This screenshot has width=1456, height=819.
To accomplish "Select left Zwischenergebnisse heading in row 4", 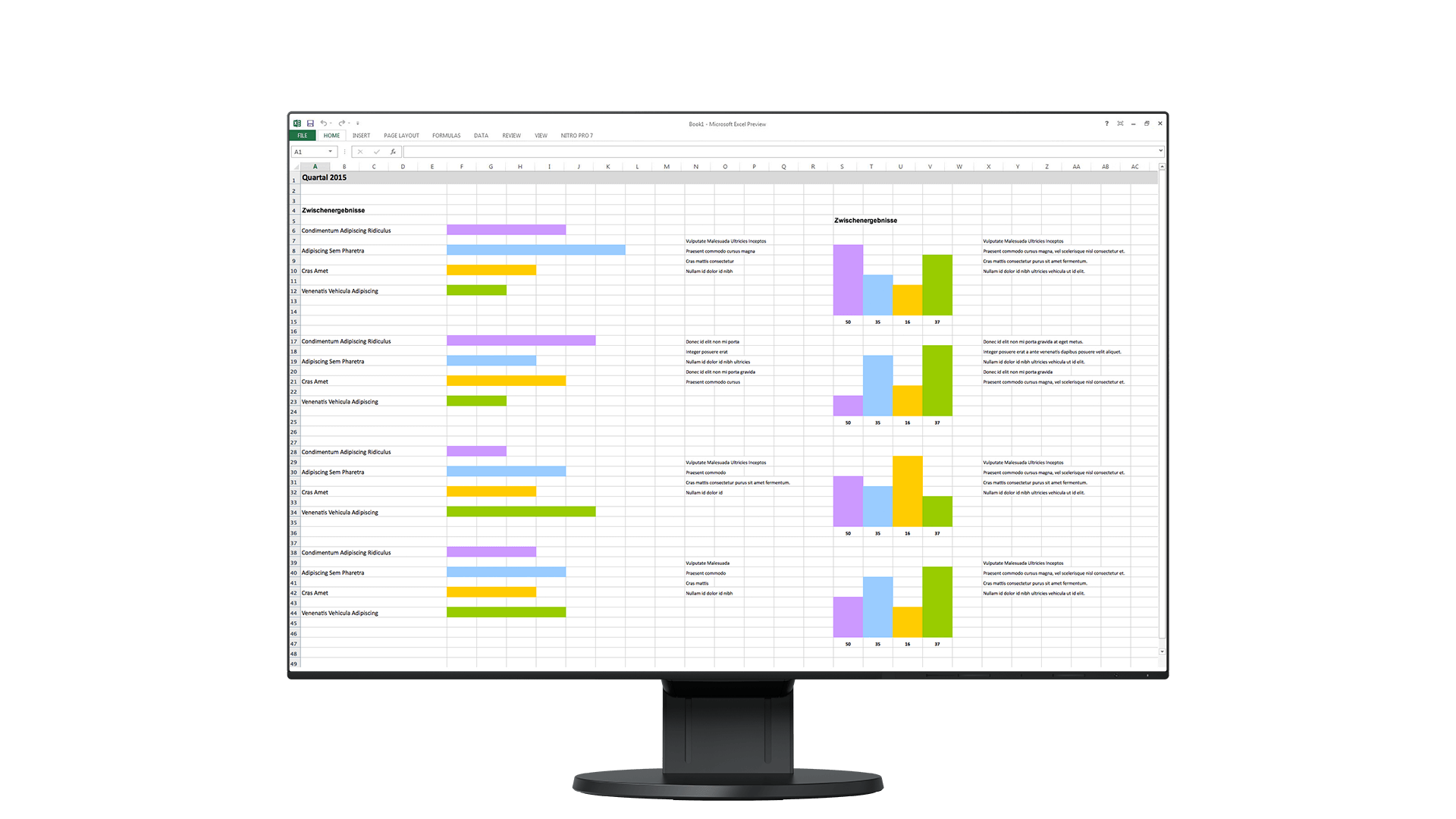I will pyautogui.click(x=333, y=210).
